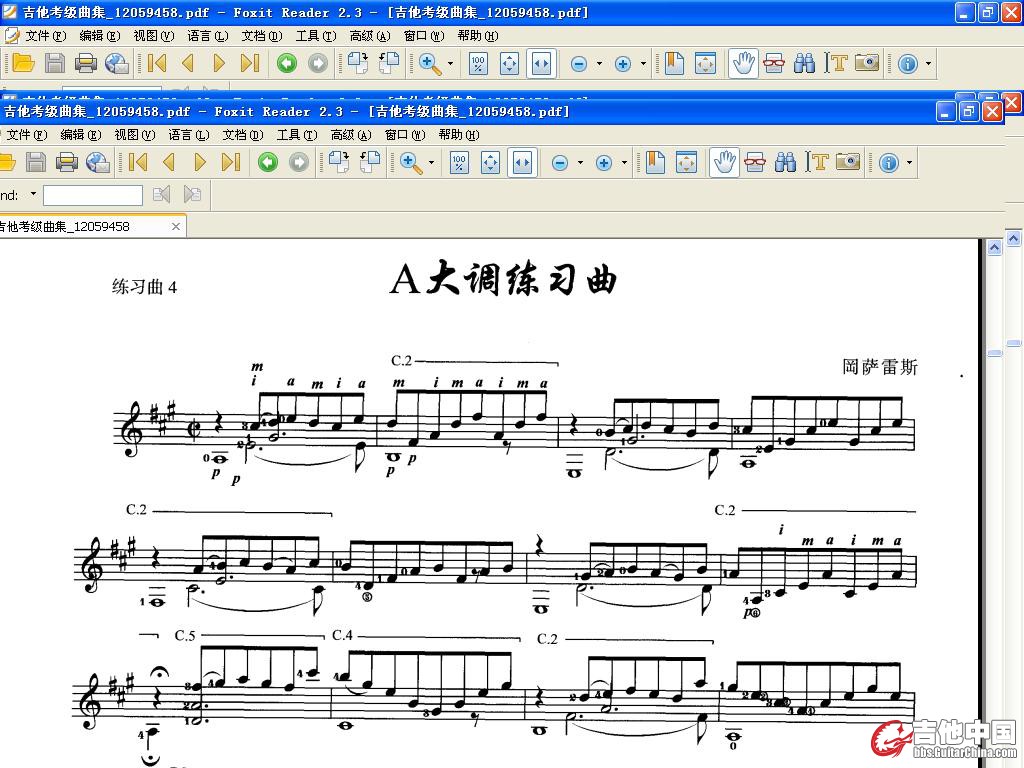This screenshot has width=1024, height=768.
Task: Jump to last page in front window
Action: (231, 162)
